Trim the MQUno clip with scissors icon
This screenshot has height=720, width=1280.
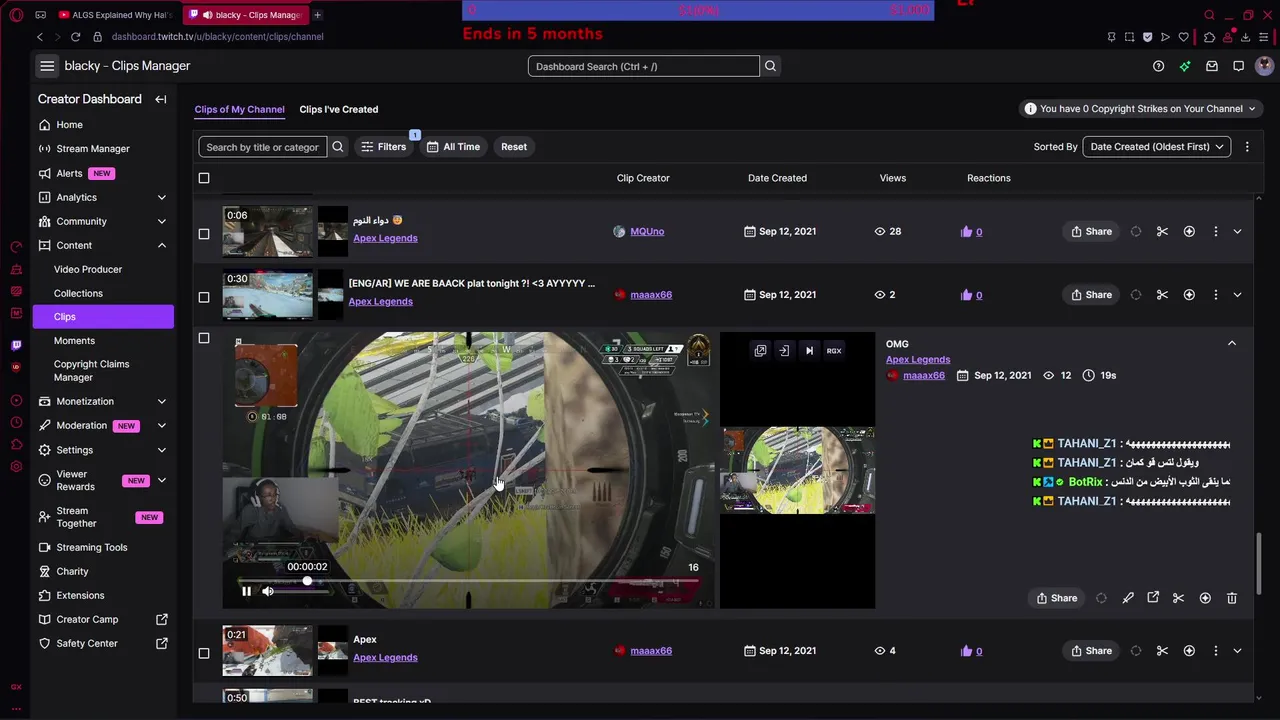point(1162,231)
